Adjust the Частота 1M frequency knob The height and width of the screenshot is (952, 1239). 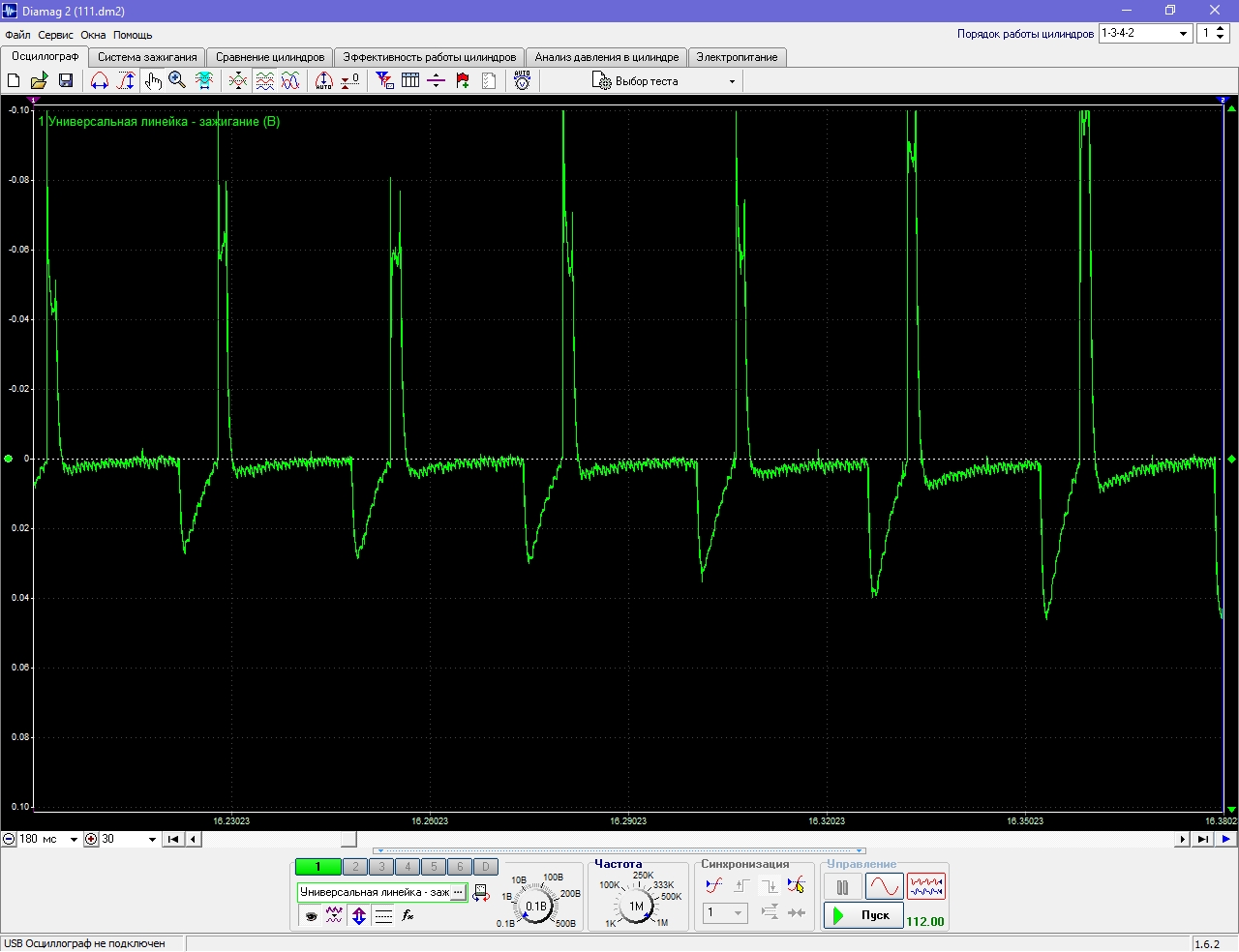pos(636,907)
